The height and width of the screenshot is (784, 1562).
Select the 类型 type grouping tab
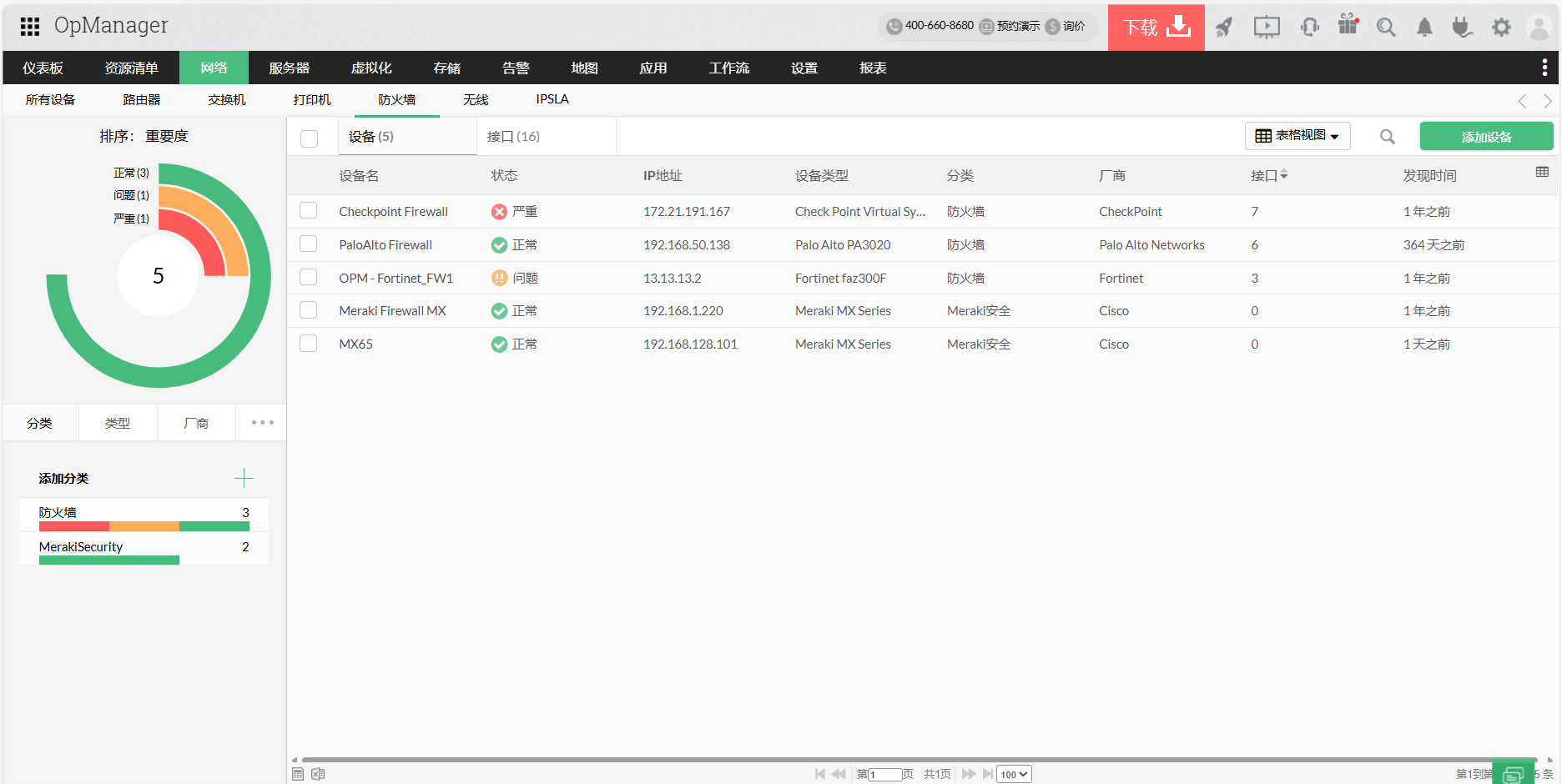coord(118,423)
